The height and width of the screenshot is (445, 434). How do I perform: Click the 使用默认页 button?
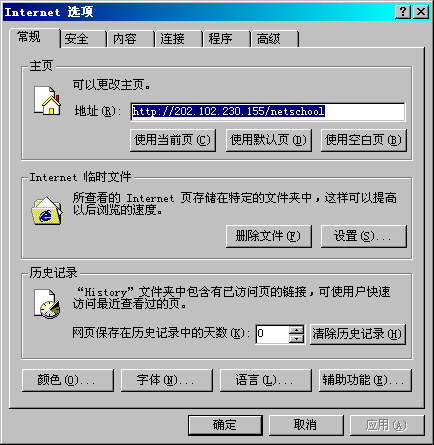click(x=269, y=140)
